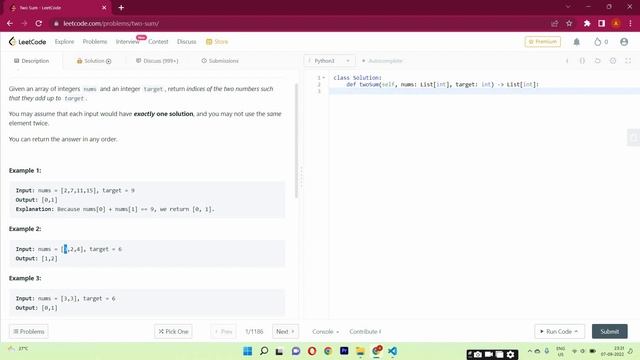Open the Explore menu
This screenshot has width=640, height=360.
coord(64,42)
